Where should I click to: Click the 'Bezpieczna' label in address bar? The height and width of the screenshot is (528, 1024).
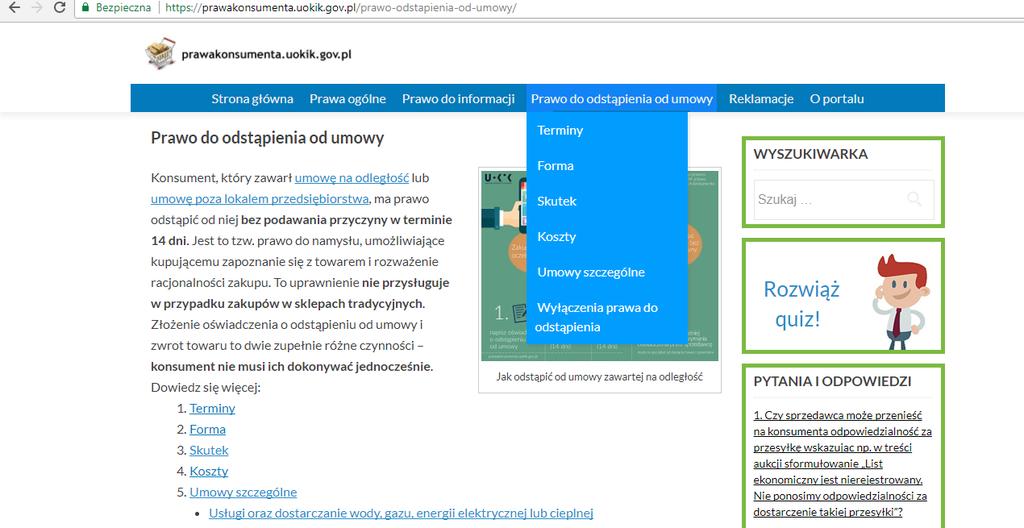coord(123,8)
